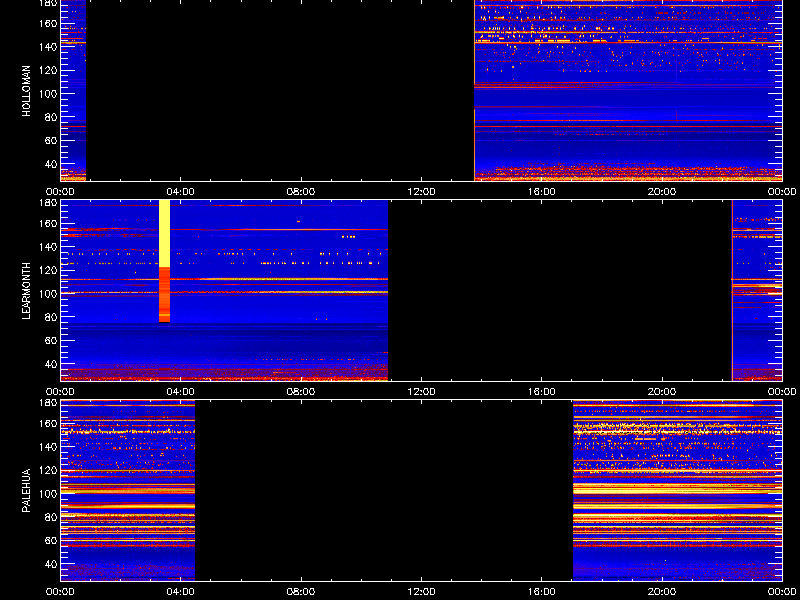Screen dimensions: 800x600
Task: Select the yellow-red burst column in Learmonth plot
Action: [x=164, y=261]
